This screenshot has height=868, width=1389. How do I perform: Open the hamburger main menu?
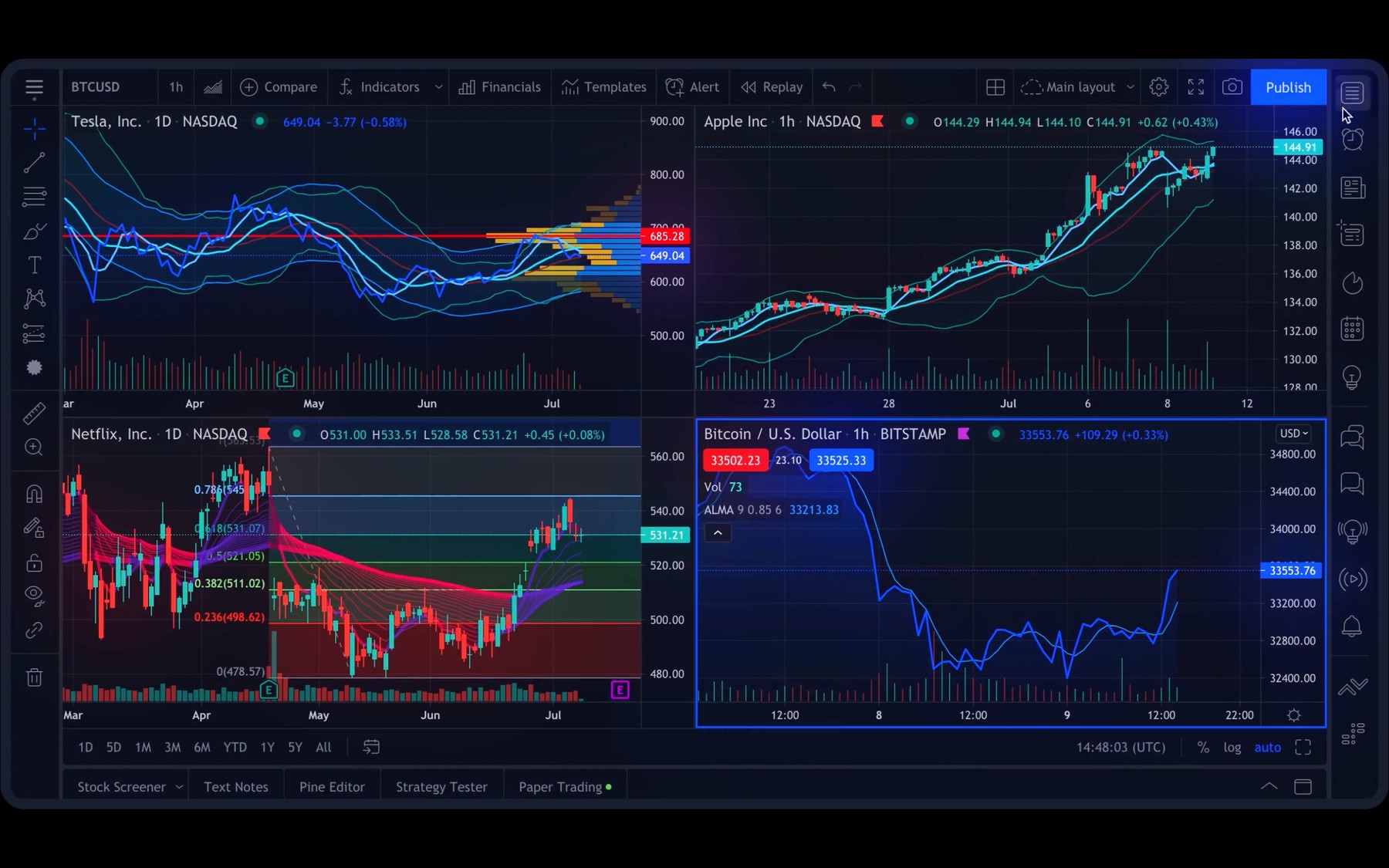tap(34, 88)
